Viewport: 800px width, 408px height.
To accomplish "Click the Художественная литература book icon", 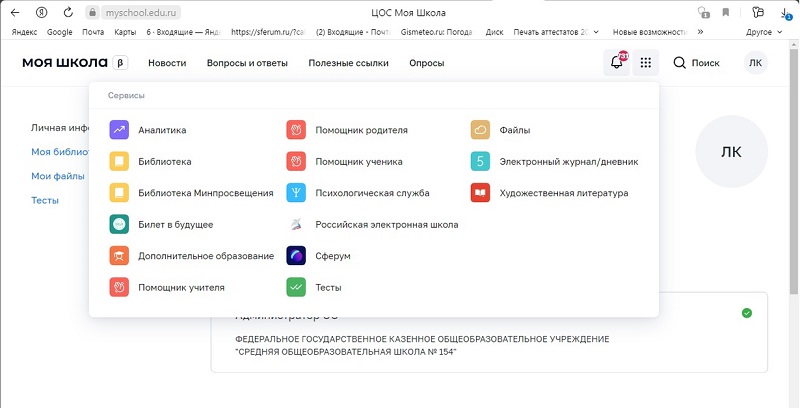I will pos(480,193).
